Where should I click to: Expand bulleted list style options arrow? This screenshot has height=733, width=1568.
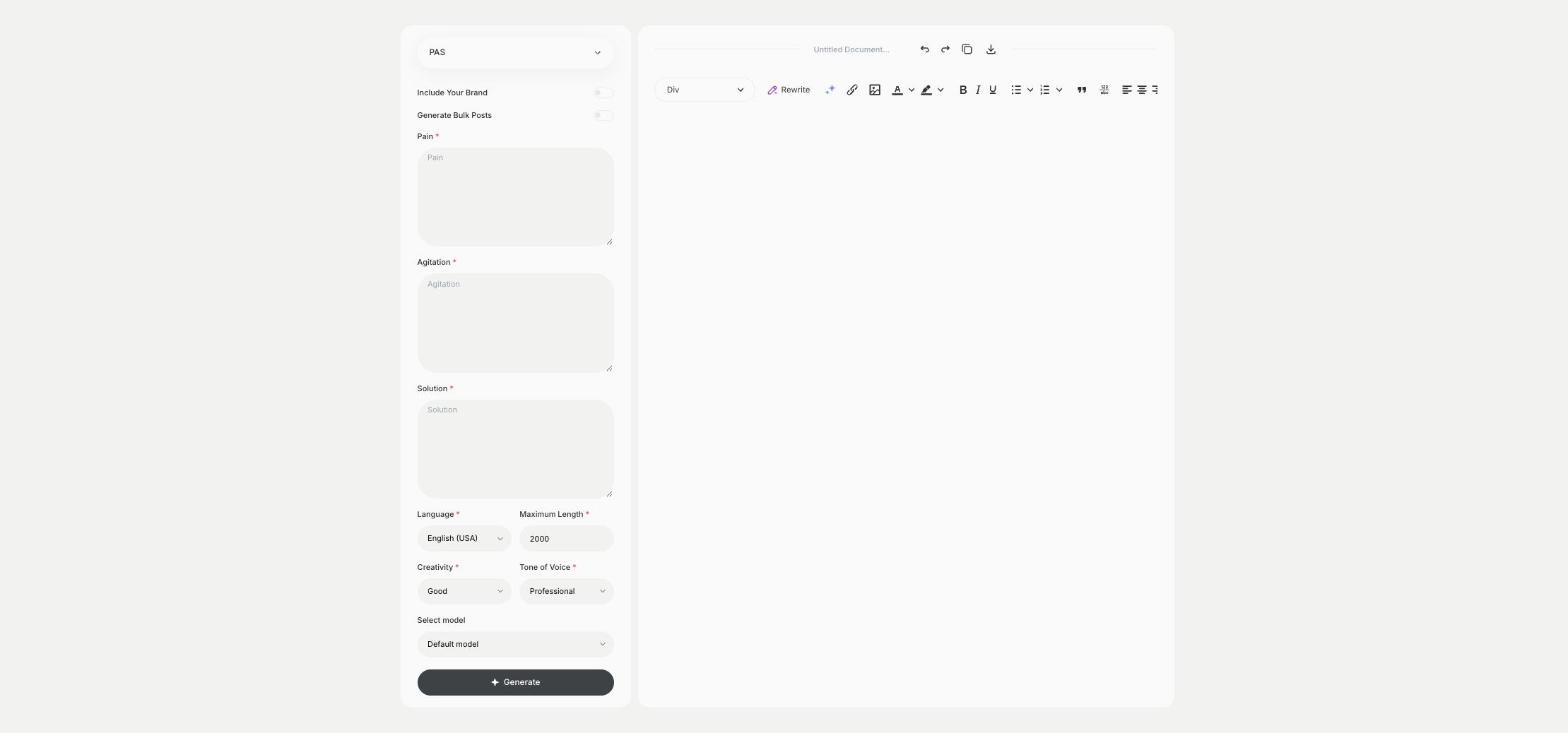point(1030,90)
